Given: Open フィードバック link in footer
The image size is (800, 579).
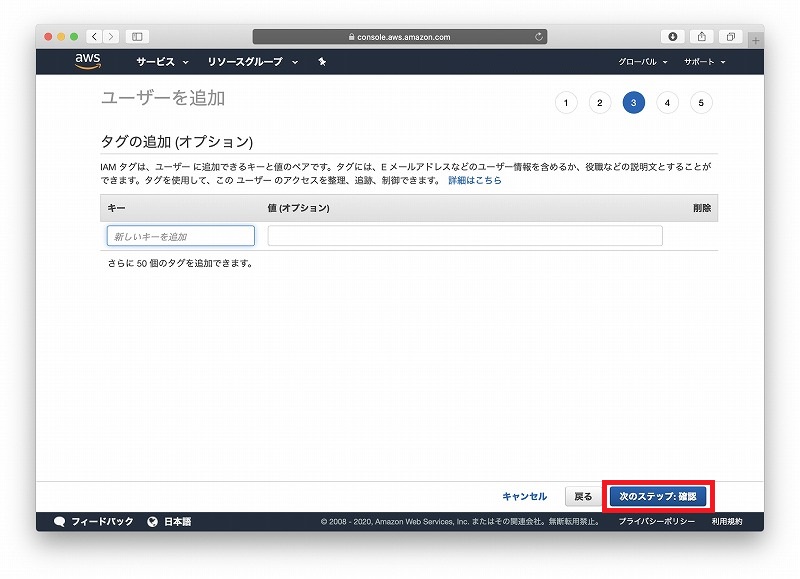Looking at the screenshot, I should coord(102,521).
